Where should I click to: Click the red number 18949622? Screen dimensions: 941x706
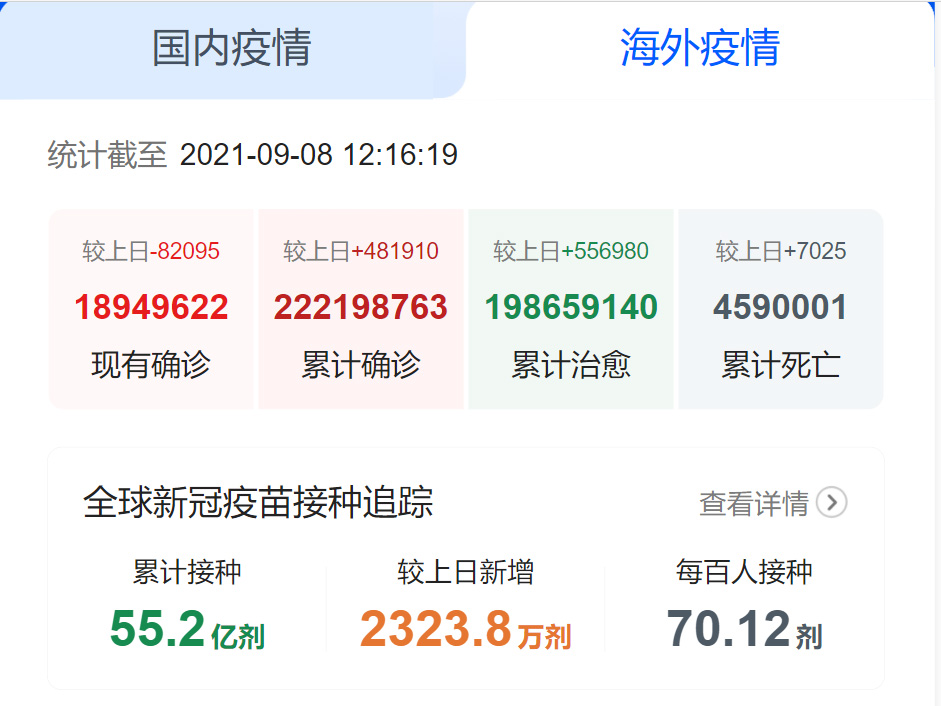(151, 307)
